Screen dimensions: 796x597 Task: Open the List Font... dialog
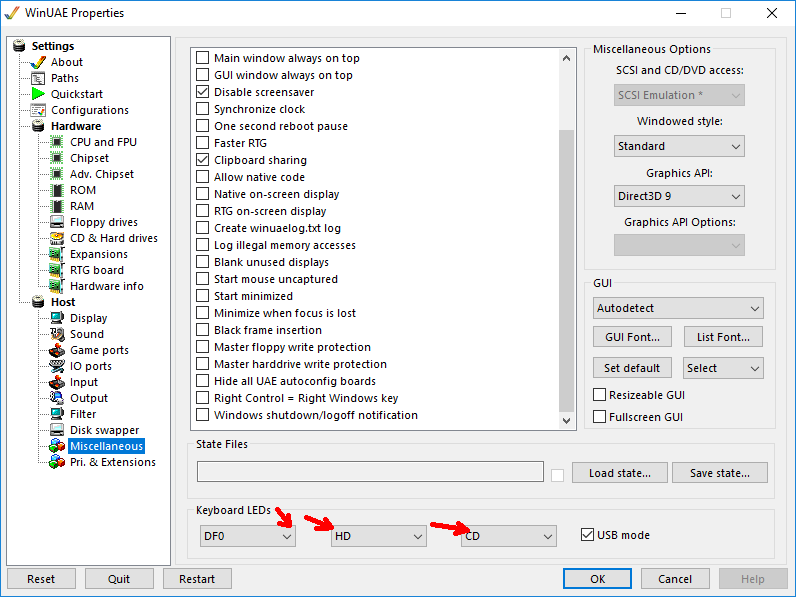coord(723,337)
